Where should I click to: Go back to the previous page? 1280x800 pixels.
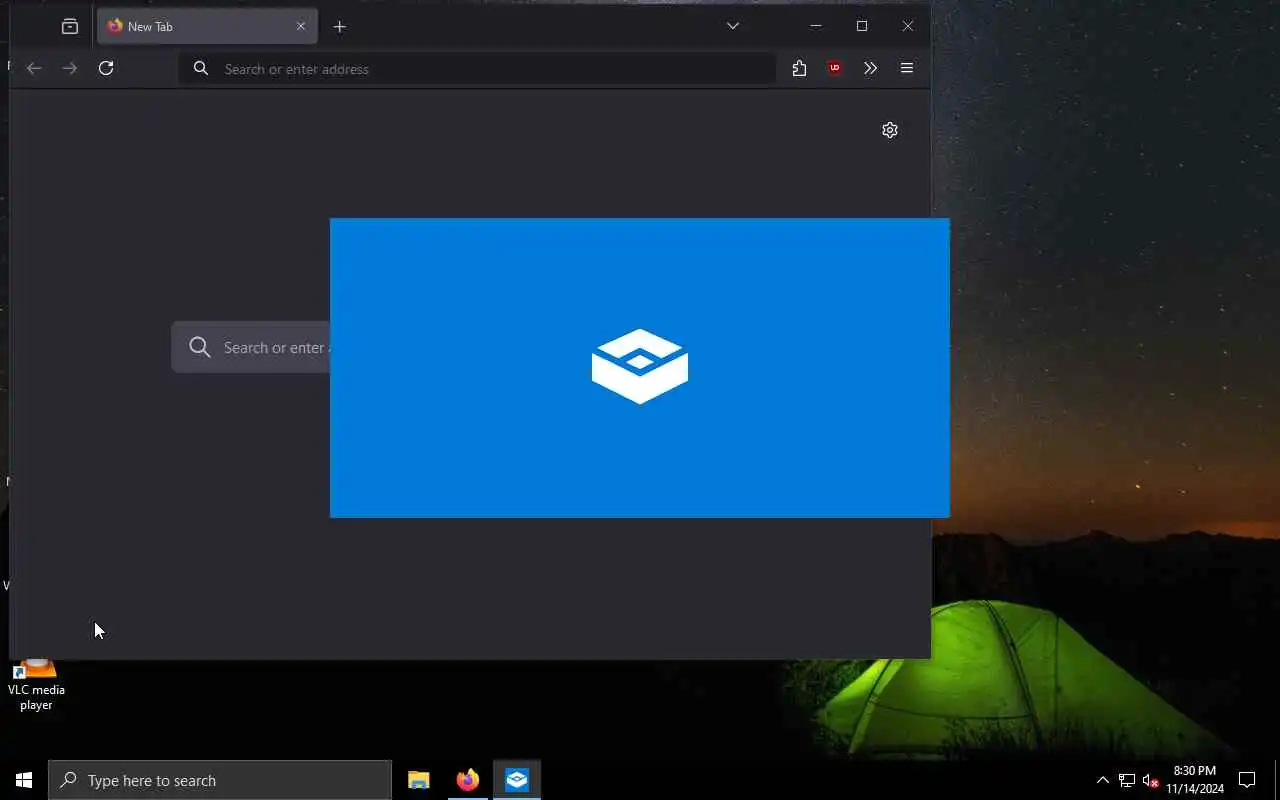click(34, 68)
